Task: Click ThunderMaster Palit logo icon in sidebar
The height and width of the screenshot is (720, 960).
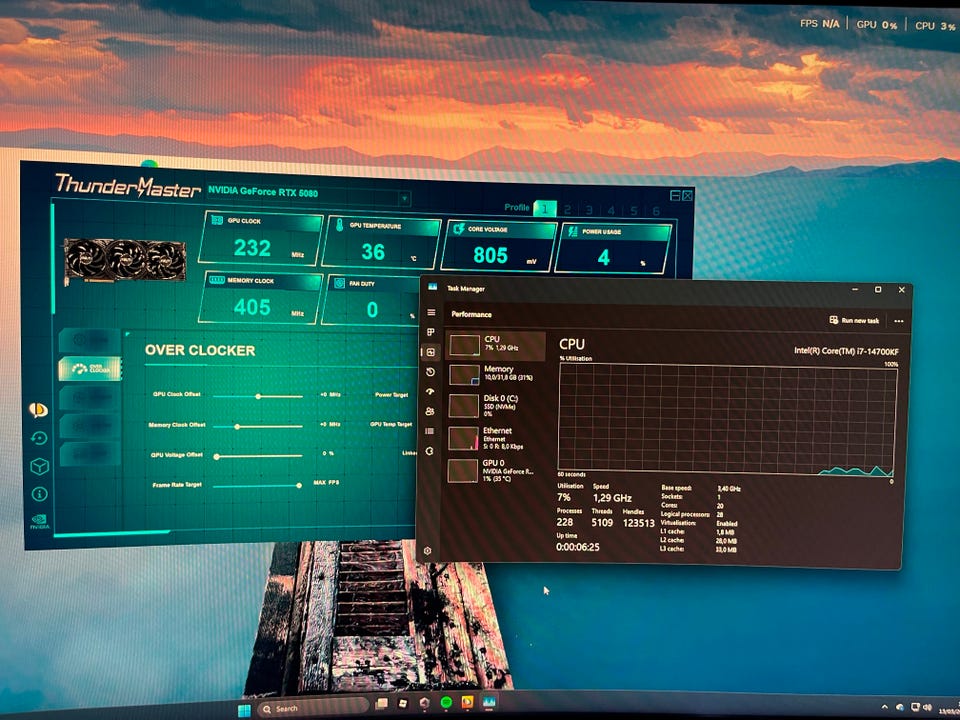Action: coord(38,410)
